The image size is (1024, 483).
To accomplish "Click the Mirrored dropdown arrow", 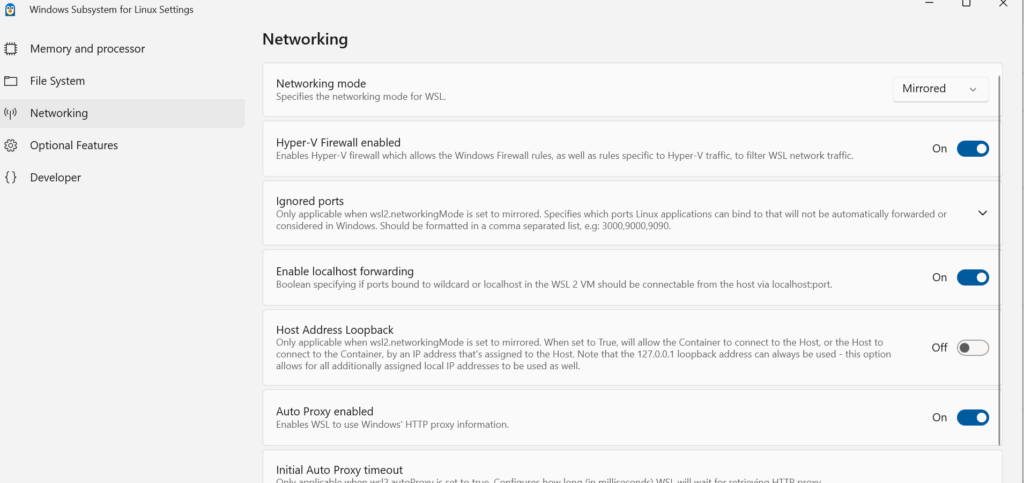I will 973,89.
